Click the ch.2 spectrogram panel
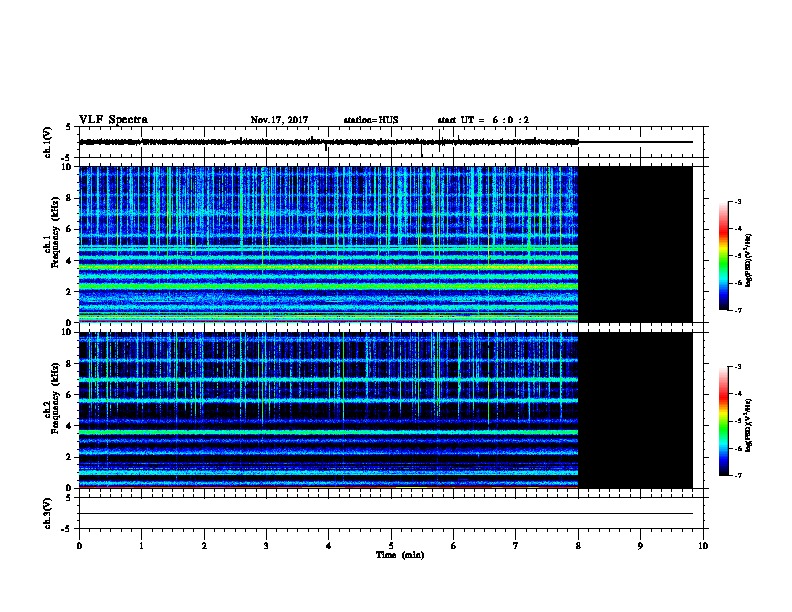 point(386,410)
